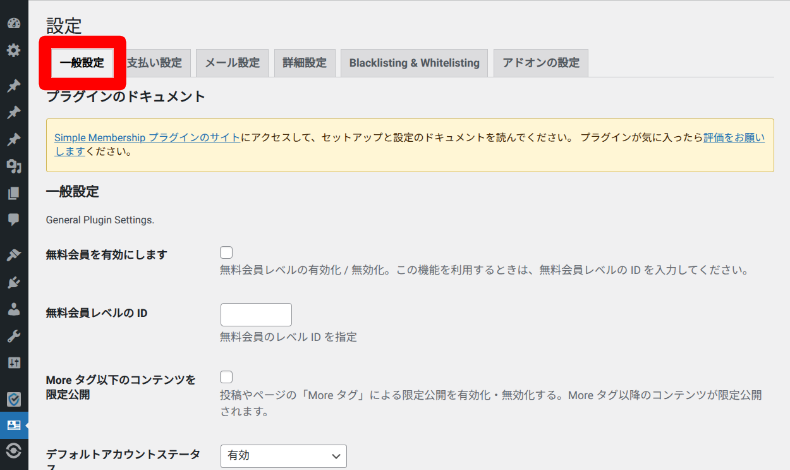Screen dimensions: 790x470
Task: Open the Tools wrench icon
Action: 14,336
